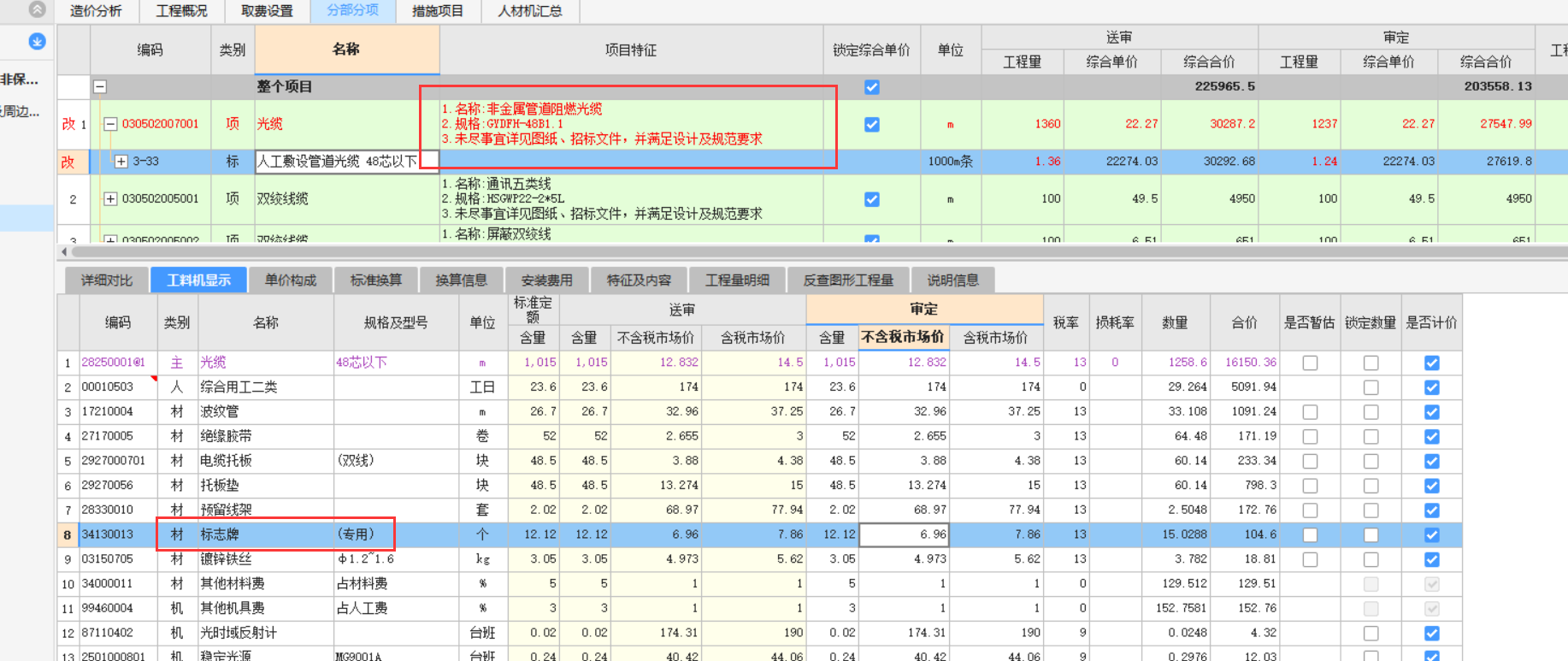Open the 安装费用 tab
The width and height of the screenshot is (1568, 661).
tap(547, 280)
